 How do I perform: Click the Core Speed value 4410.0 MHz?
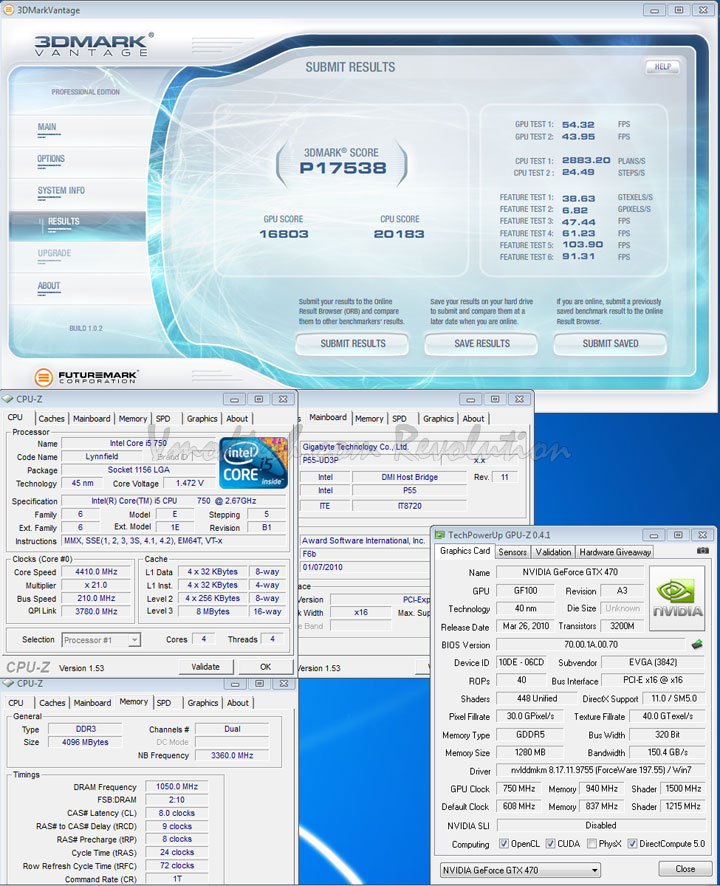96,572
